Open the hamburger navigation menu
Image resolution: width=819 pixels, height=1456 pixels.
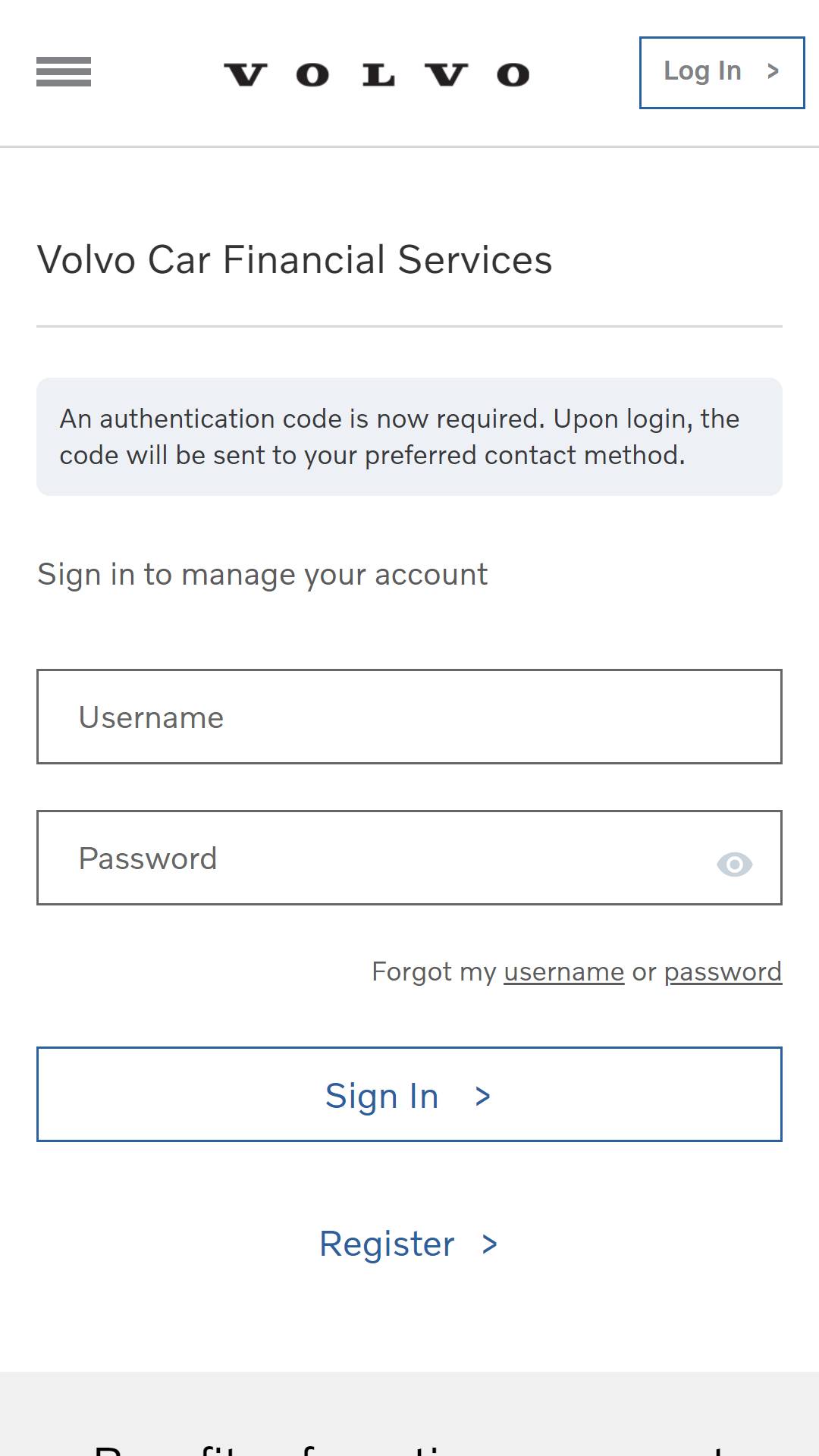click(x=64, y=72)
